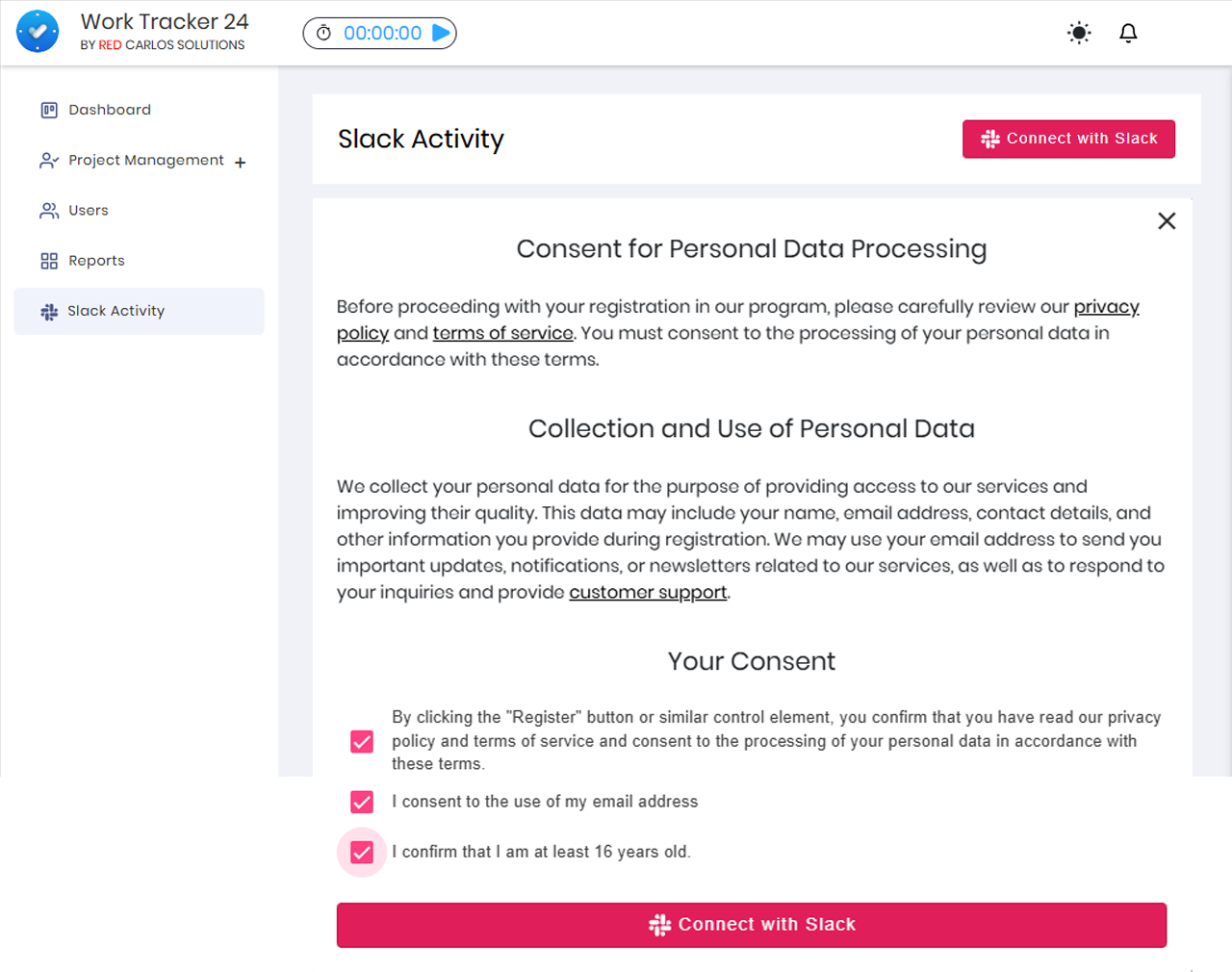This screenshot has height=972, width=1232.
Task: Click the stopwatch icon in the timer
Action: tap(324, 33)
